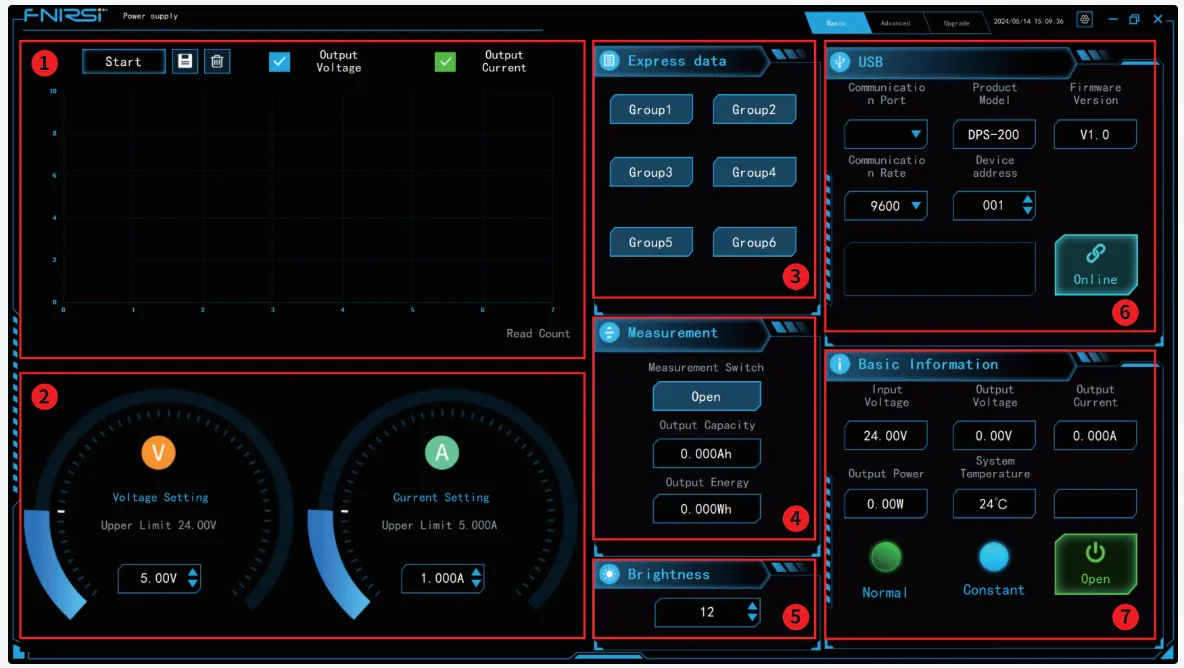The width and height of the screenshot is (1184, 668).
Task: Click the USB panel header icon
Action: [x=838, y=61]
